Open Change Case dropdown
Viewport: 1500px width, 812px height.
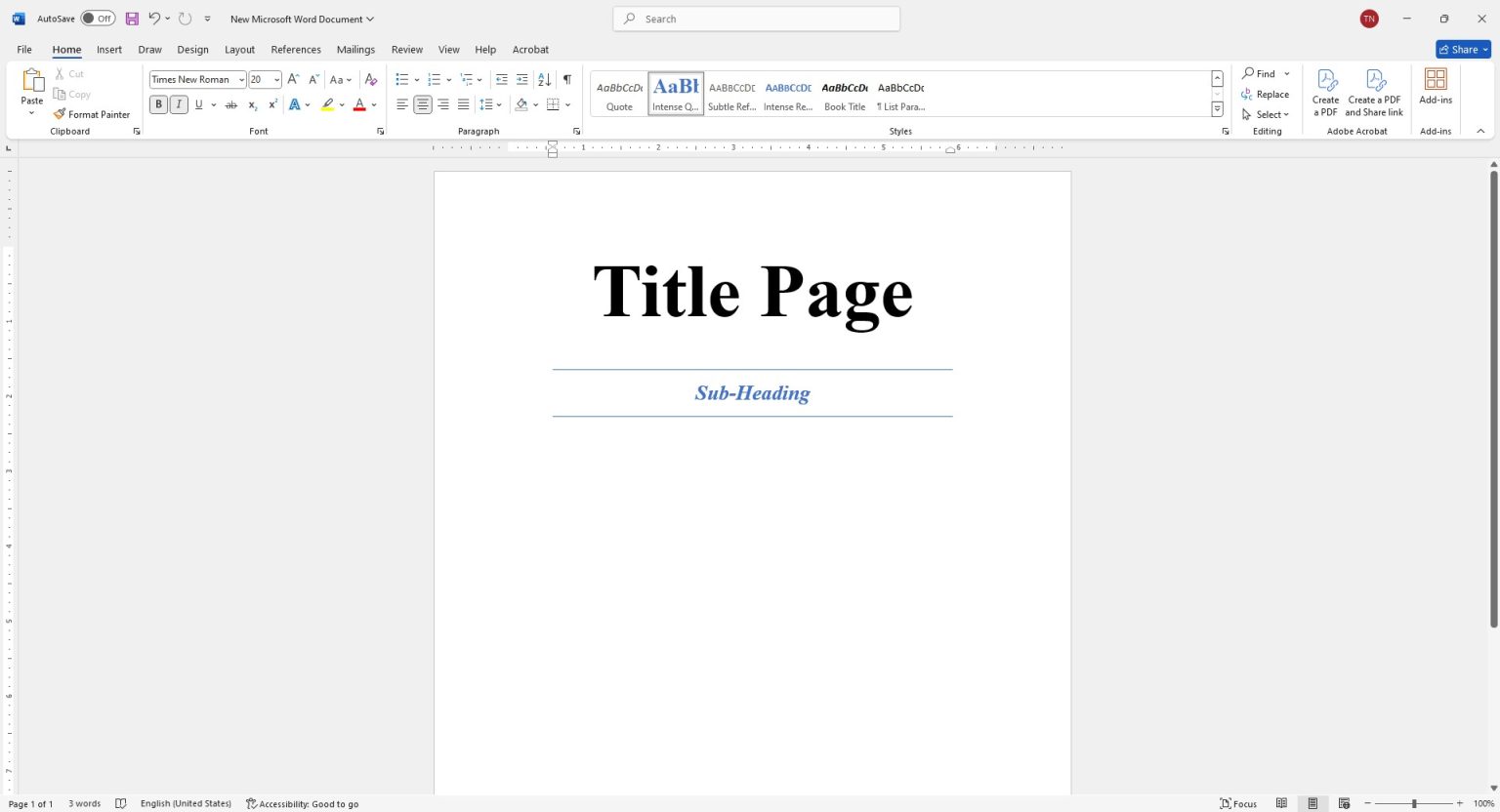[341, 80]
